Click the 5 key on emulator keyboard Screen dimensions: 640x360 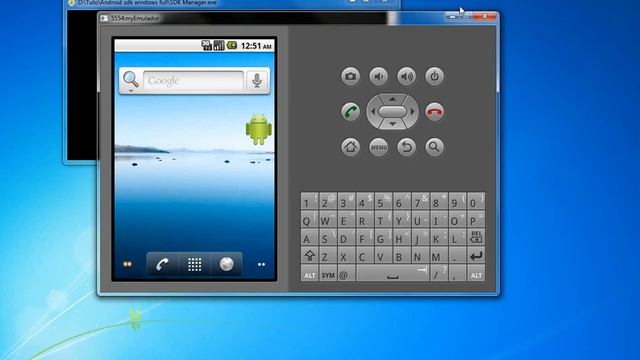[x=383, y=202]
